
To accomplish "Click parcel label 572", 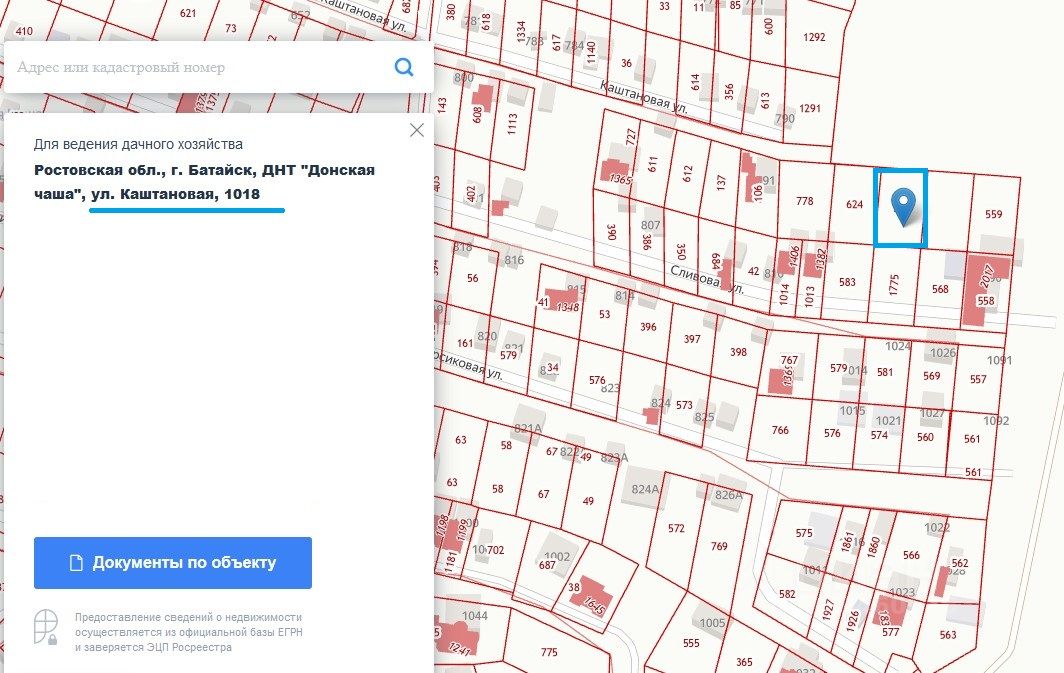I will (x=676, y=528).
